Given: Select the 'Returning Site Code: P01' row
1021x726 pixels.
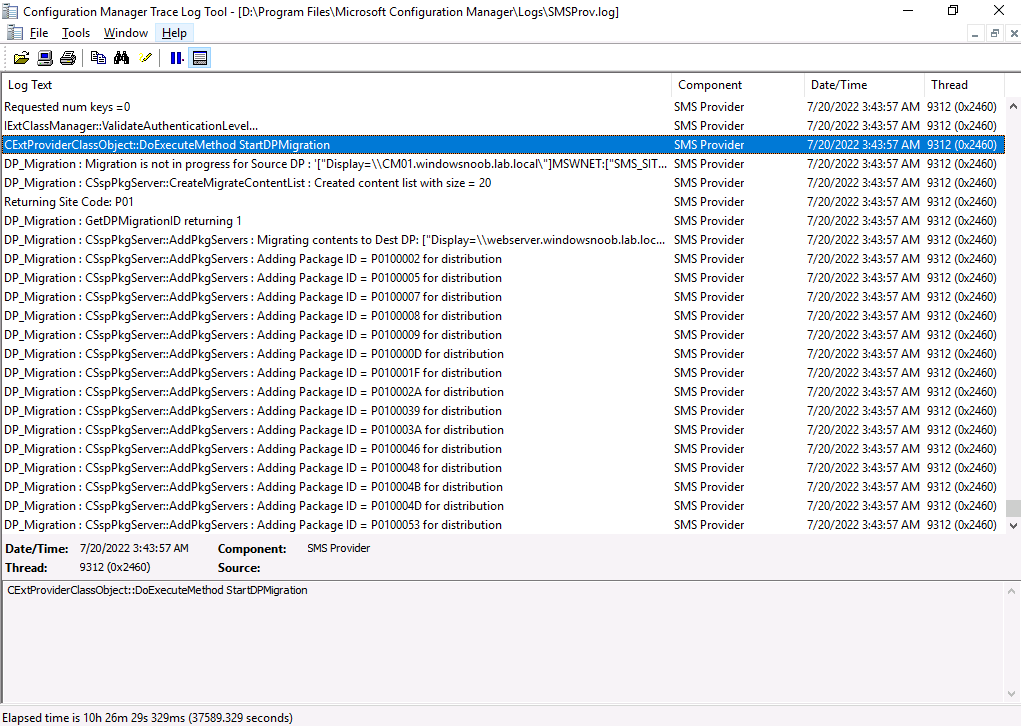Looking at the screenshot, I should (503, 202).
